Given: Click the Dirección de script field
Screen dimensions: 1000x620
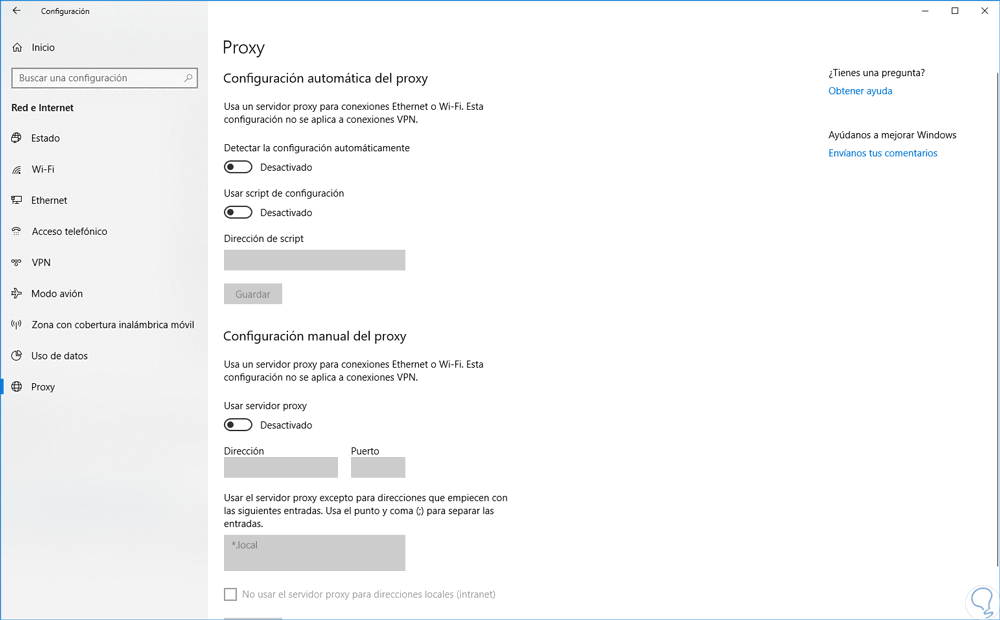Looking at the screenshot, I should 314,260.
